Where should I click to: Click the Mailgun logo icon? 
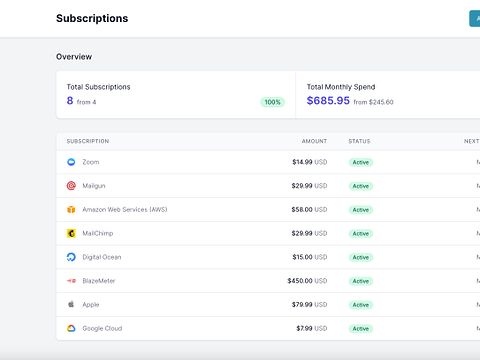tap(71, 186)
